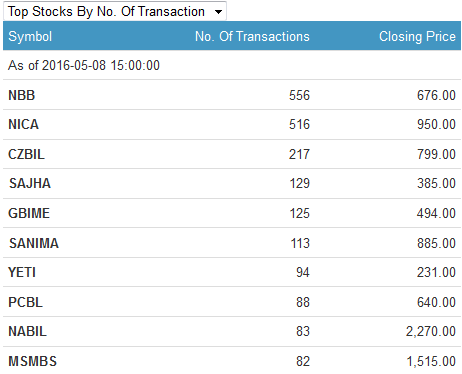Open the SAJHA stock symbol link
Viewport: 462px width, 374px height.
tap(30, 183)
